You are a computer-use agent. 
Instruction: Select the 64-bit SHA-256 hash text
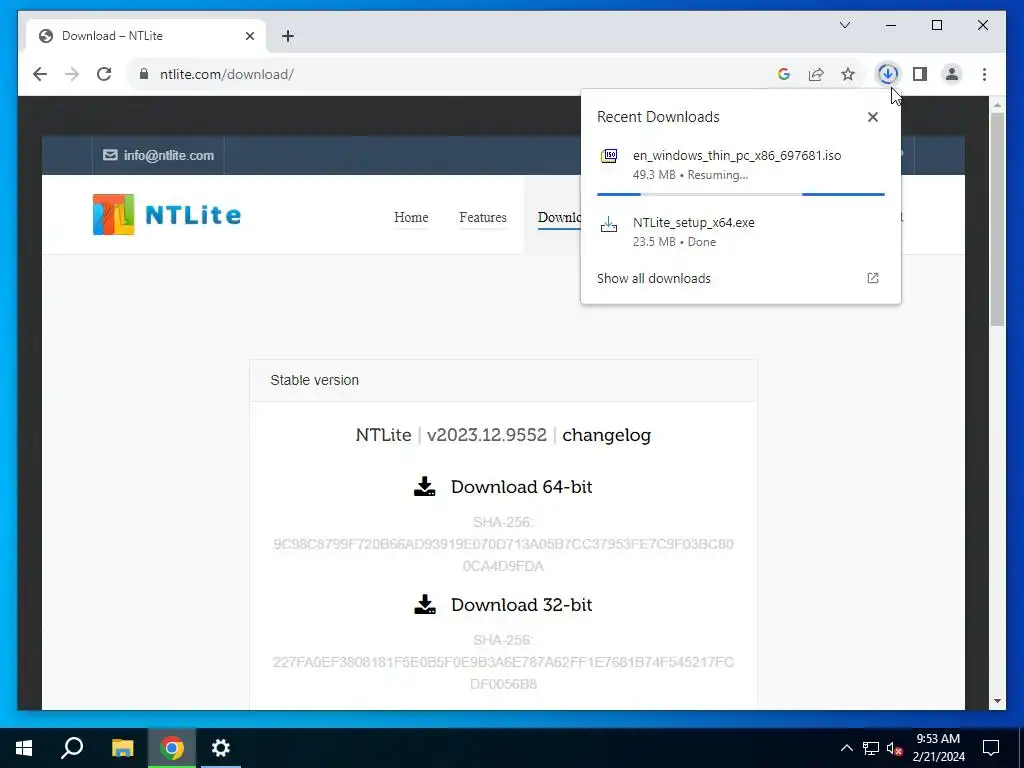504,554
